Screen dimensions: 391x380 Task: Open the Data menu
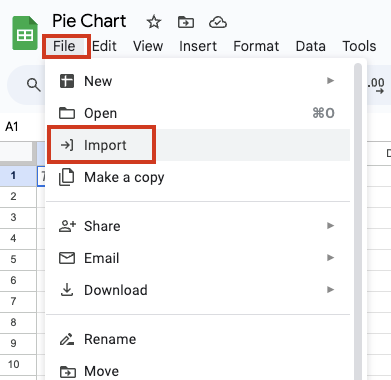pos(310,46)
